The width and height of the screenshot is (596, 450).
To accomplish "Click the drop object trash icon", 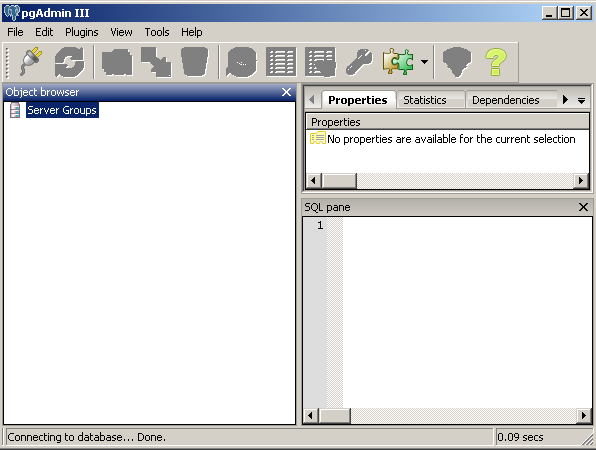I will 195,62.
